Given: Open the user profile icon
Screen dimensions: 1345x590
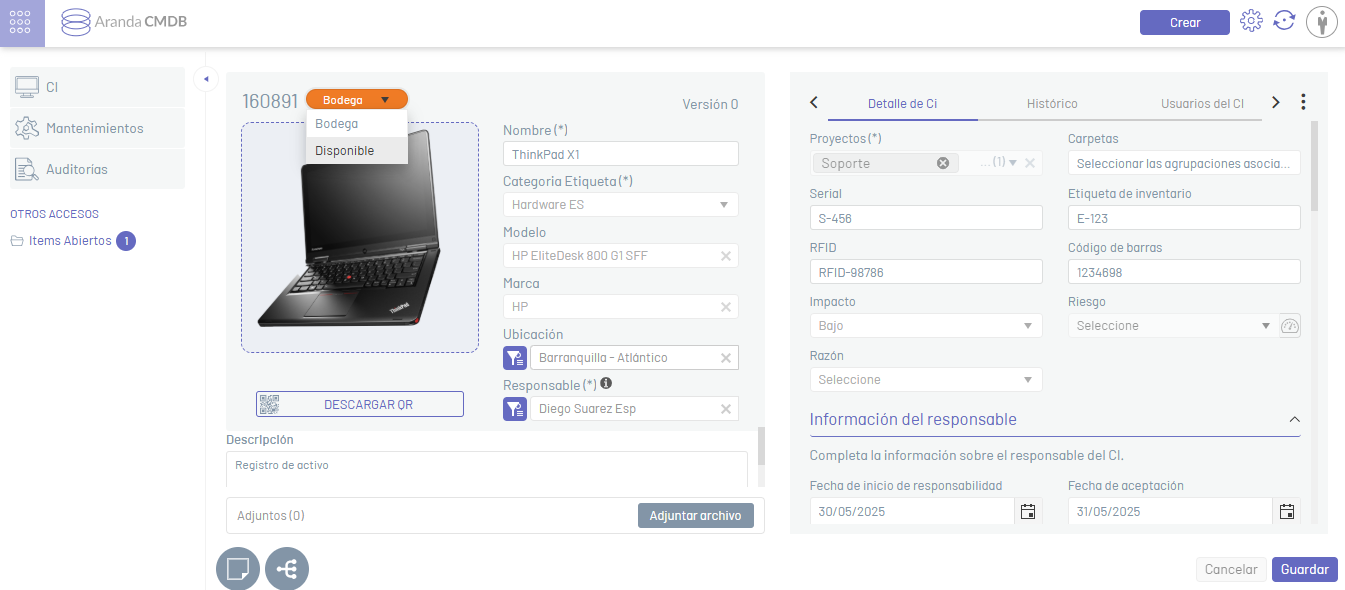Looking at the screenshot, I should [x=1323, y=22].
